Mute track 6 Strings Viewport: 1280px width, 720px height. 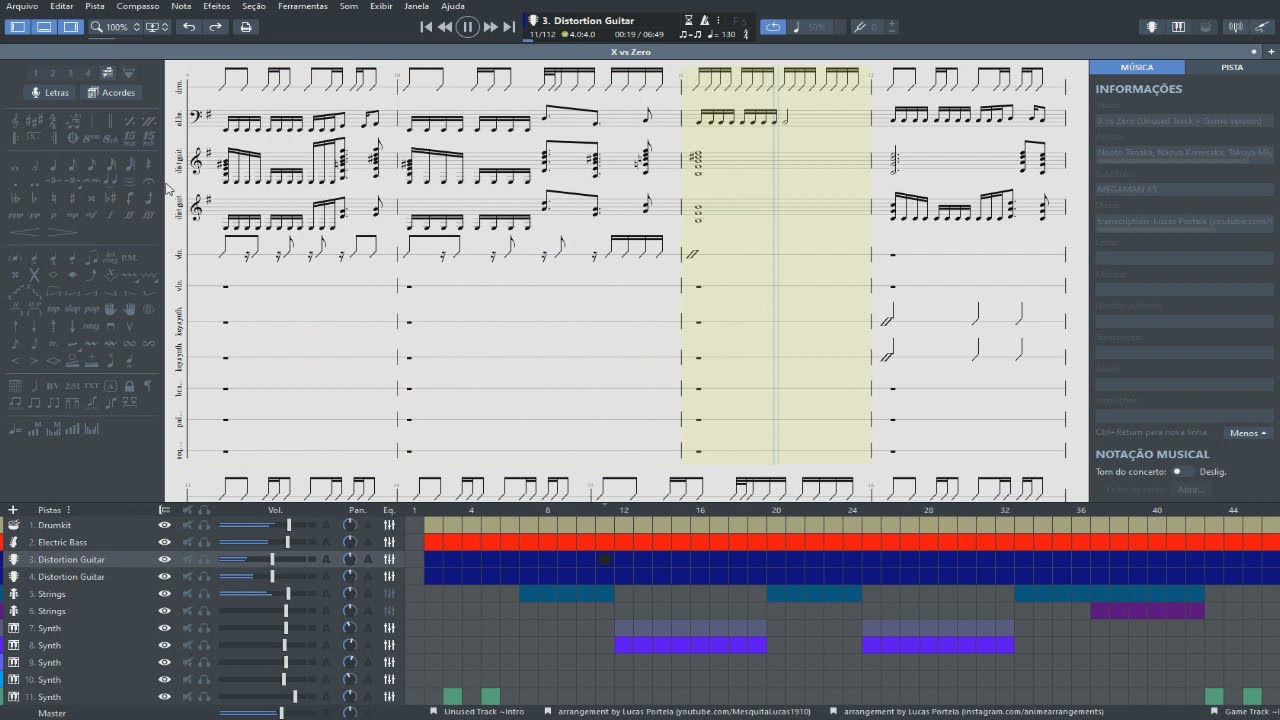(x=187, y=611)
